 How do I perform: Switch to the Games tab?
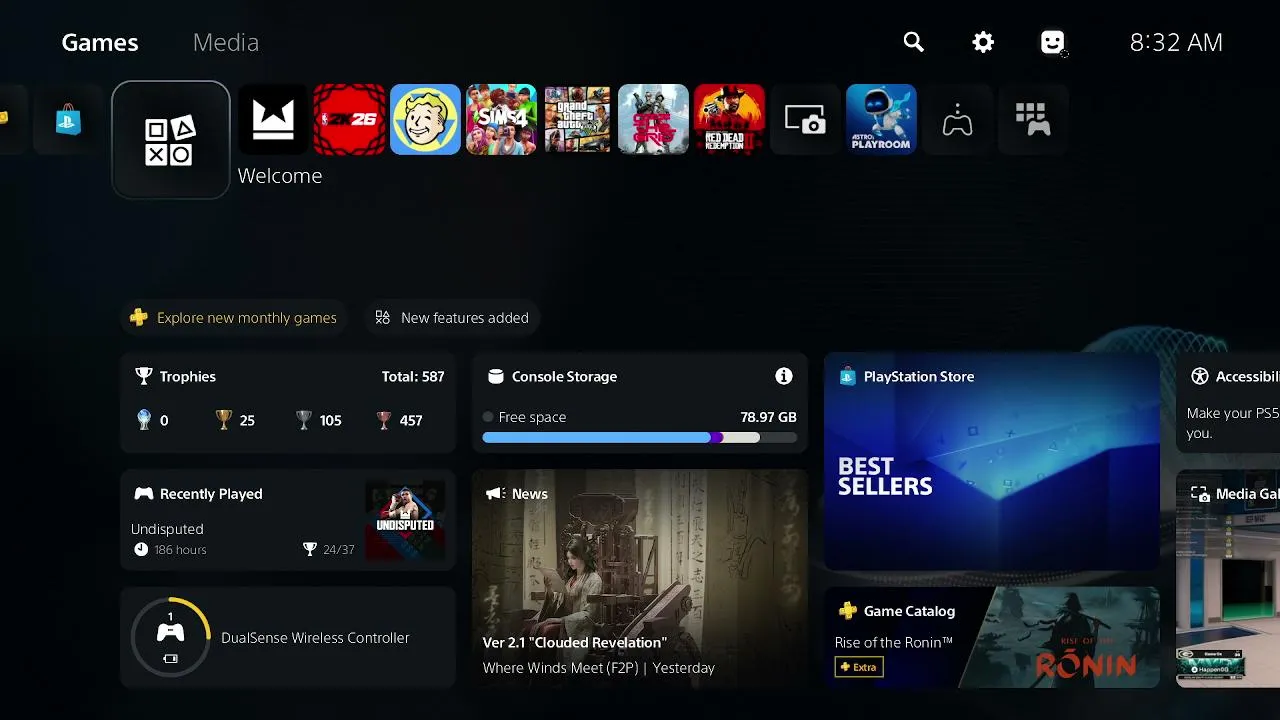(100, 42)
